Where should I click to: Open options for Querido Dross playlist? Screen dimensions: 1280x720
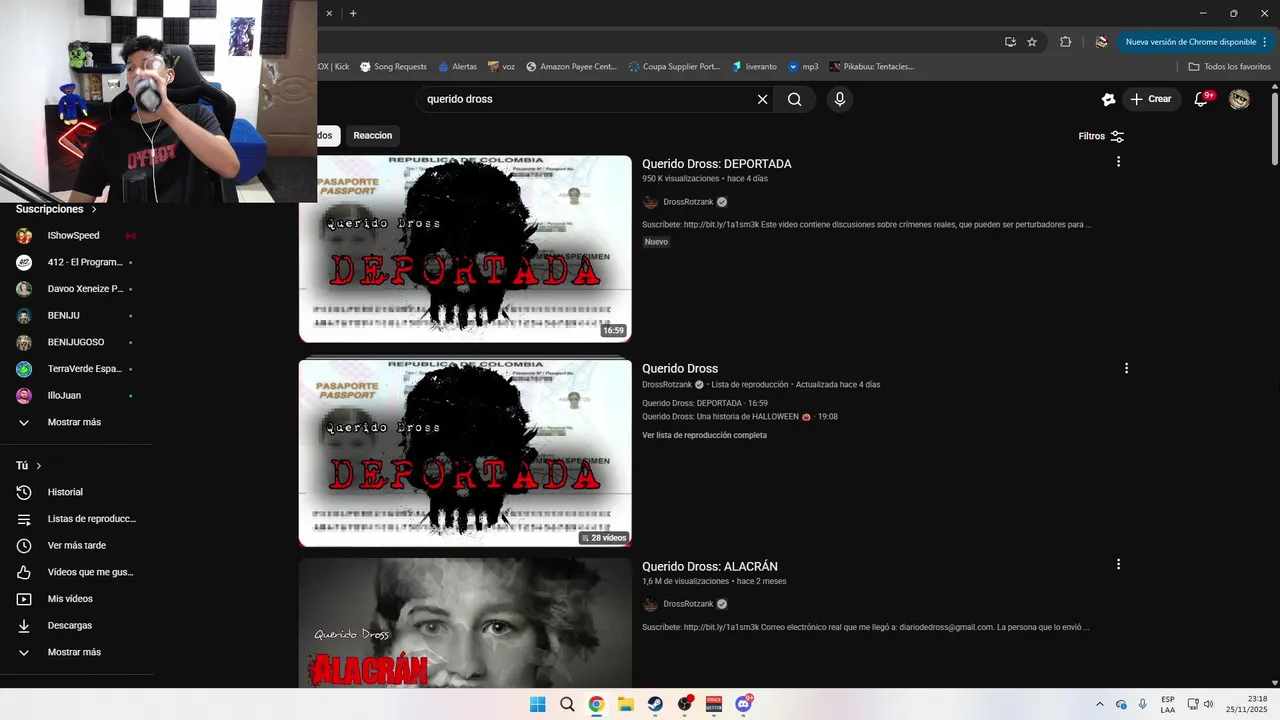click(x=1126, y=368)
